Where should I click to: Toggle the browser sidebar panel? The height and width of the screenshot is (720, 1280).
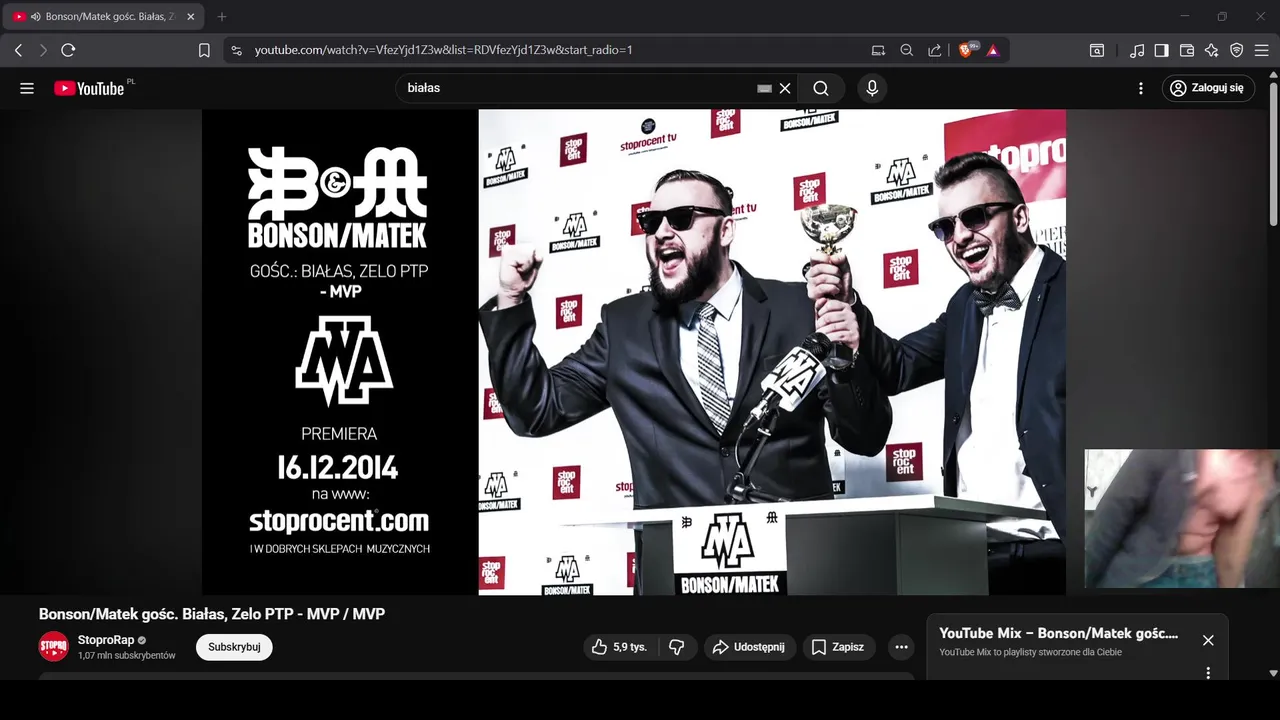click(x=1161, y=50)
